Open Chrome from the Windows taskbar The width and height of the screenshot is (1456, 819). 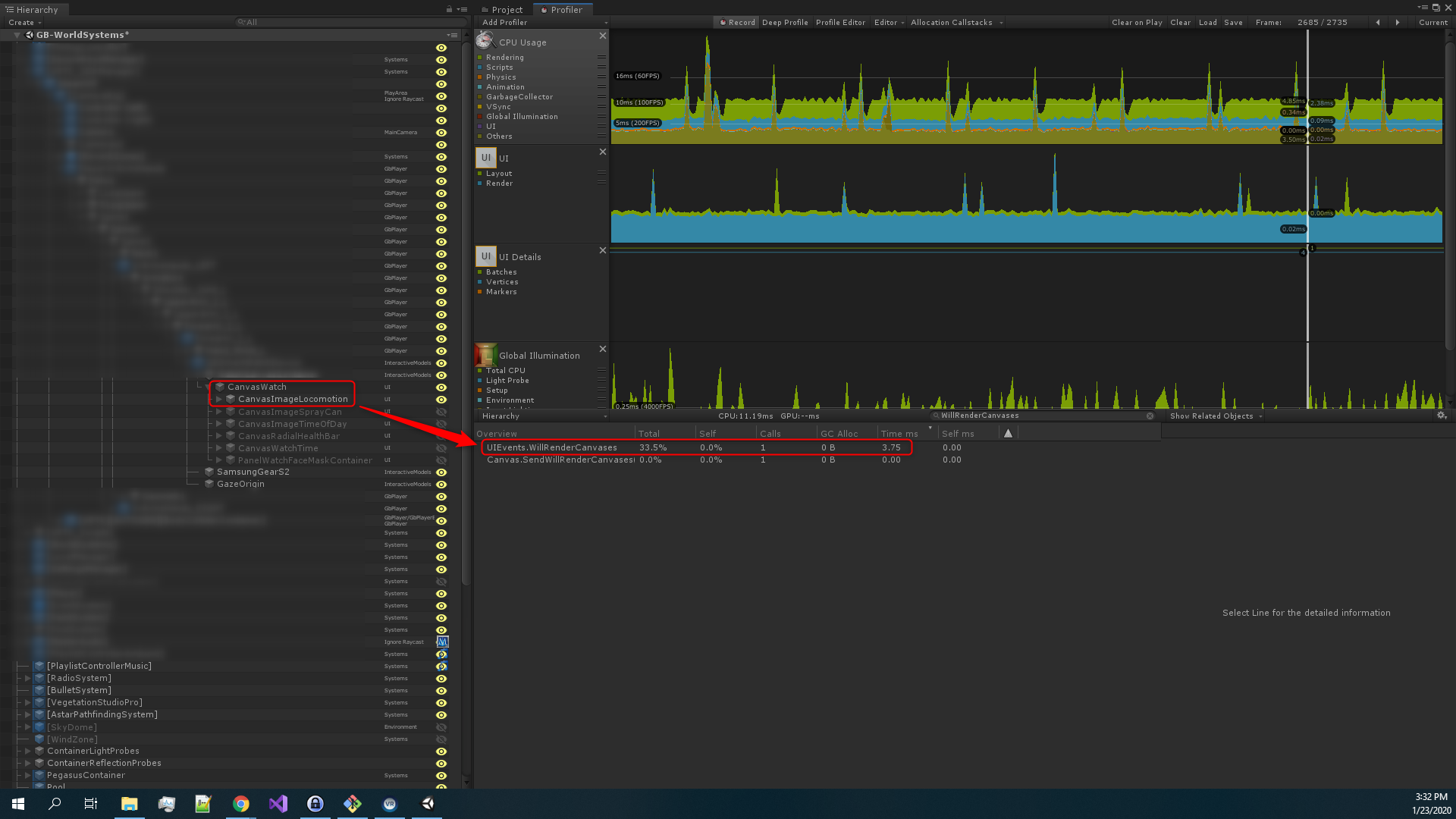tap(241, 804)
